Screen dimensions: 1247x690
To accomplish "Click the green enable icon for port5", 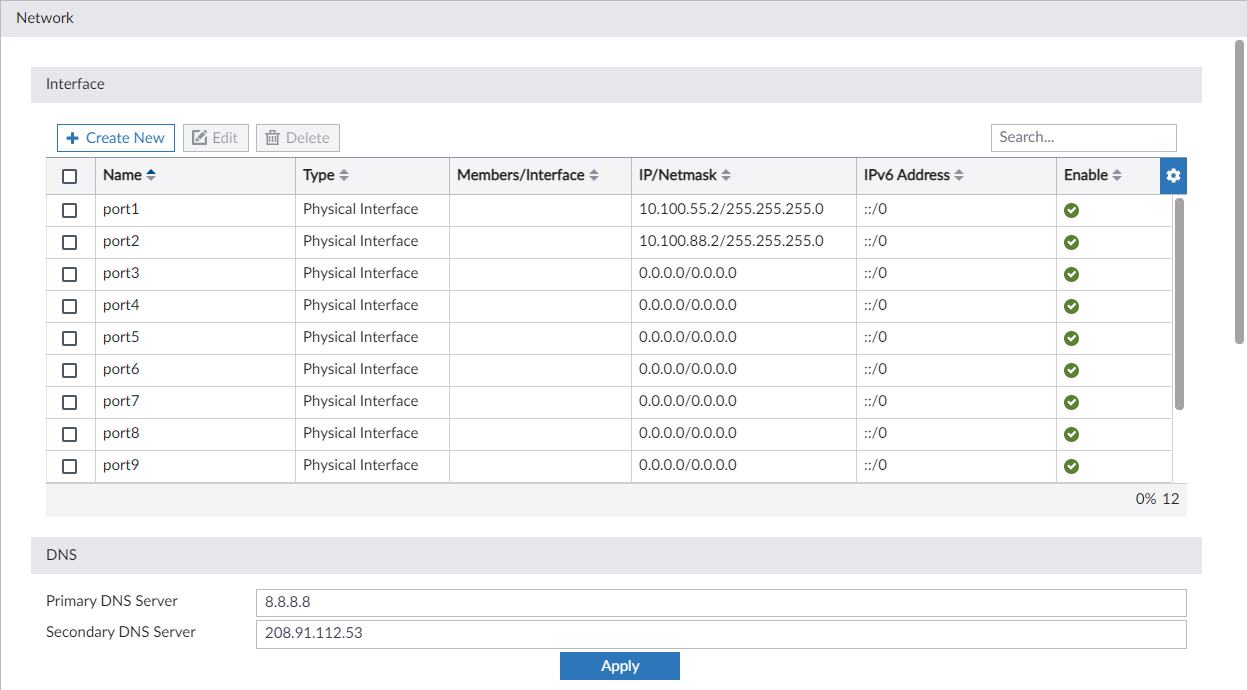I will click(x=1071, y=338).
